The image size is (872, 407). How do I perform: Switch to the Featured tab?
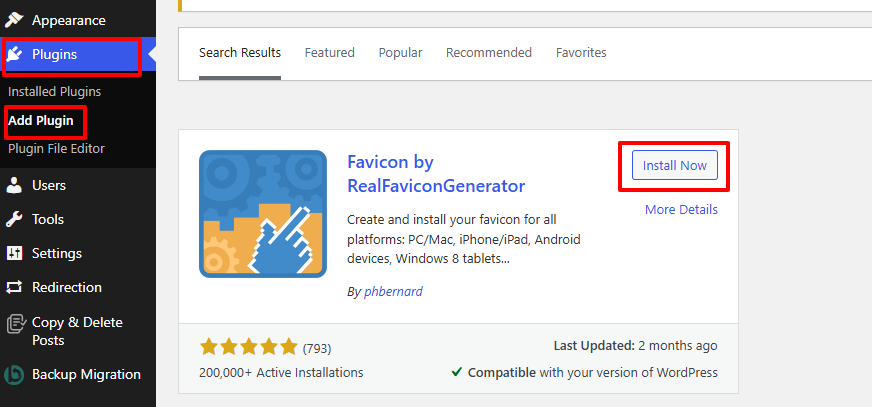pyautogui.click(x=329, y=52)
